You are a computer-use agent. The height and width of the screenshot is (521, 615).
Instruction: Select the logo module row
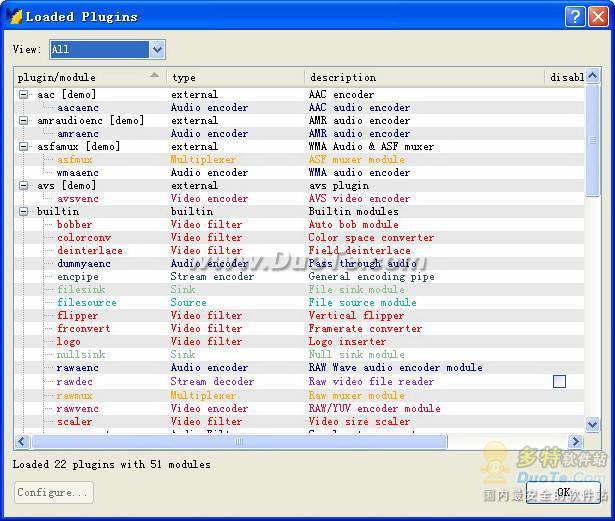[299, 341]
